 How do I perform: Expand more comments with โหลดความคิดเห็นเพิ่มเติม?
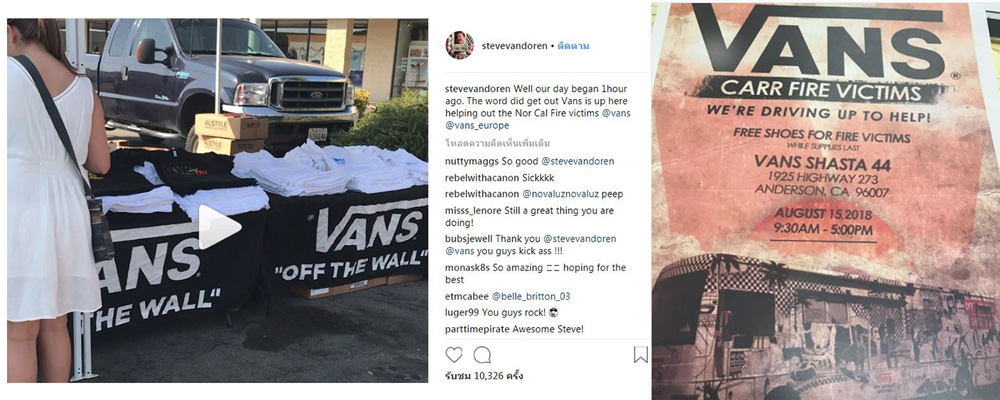coord(497,143)
